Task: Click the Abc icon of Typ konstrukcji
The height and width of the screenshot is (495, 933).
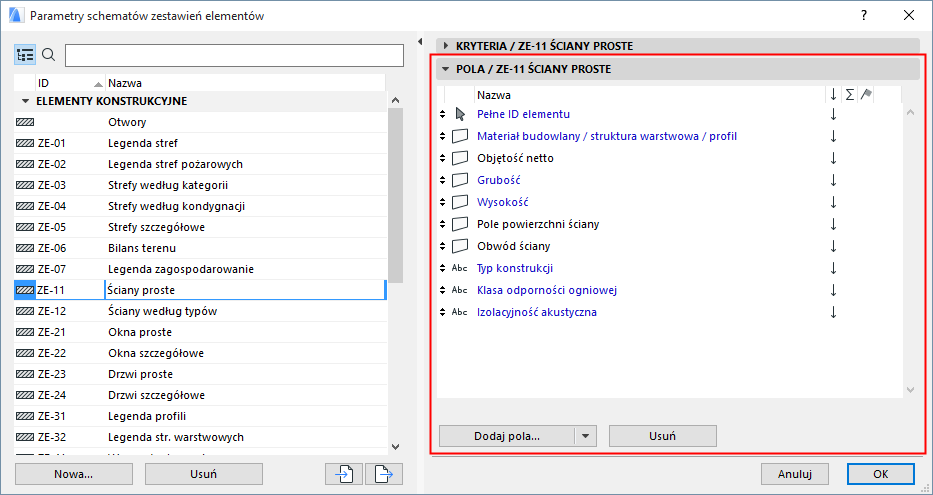Action: coord(459,268)
